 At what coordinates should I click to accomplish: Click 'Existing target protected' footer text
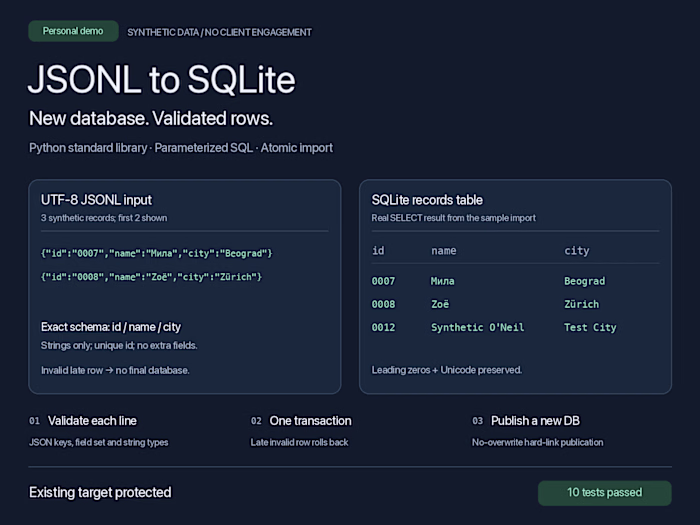pos(100,492)
